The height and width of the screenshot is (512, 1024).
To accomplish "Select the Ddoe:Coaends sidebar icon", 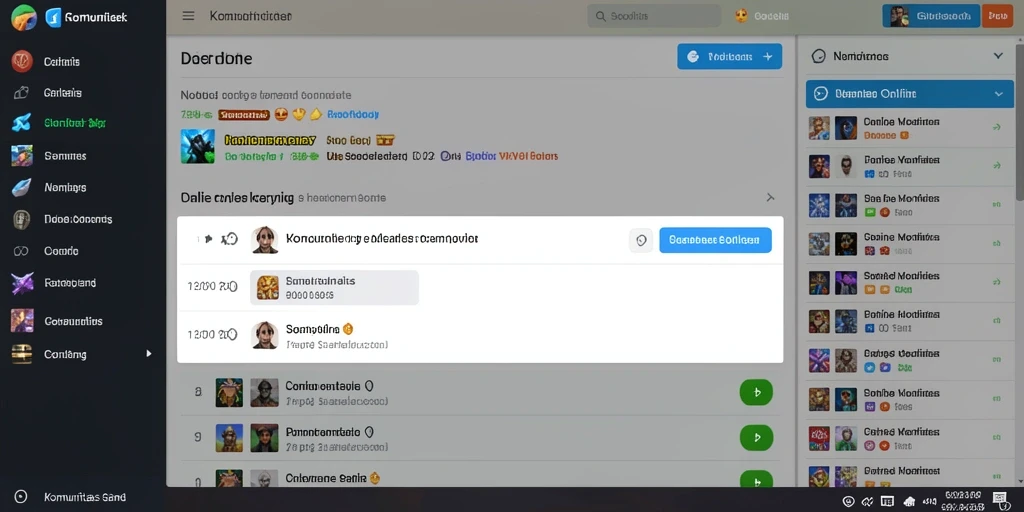I will coord(22,219).
